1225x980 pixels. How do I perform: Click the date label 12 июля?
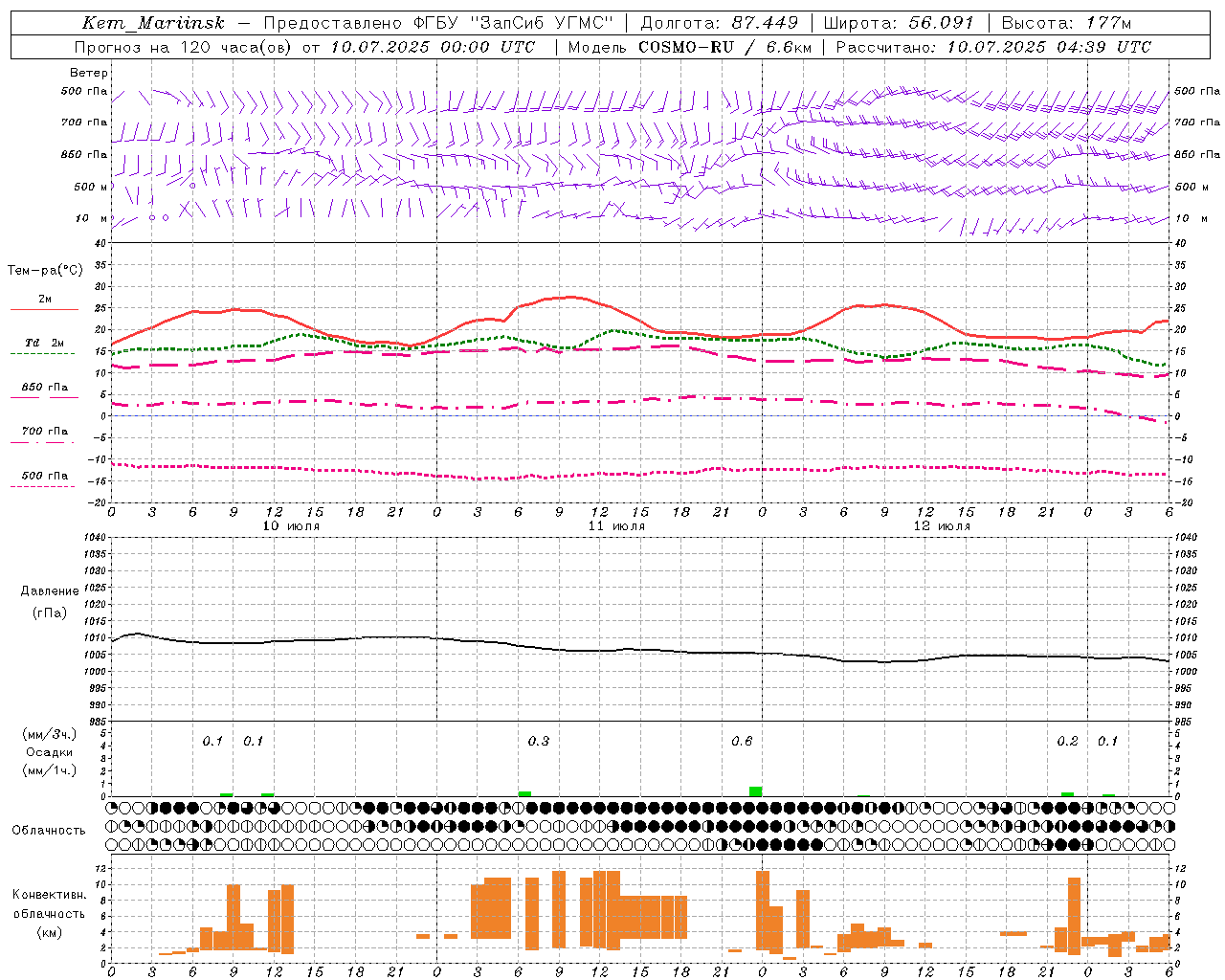(942, 525)
